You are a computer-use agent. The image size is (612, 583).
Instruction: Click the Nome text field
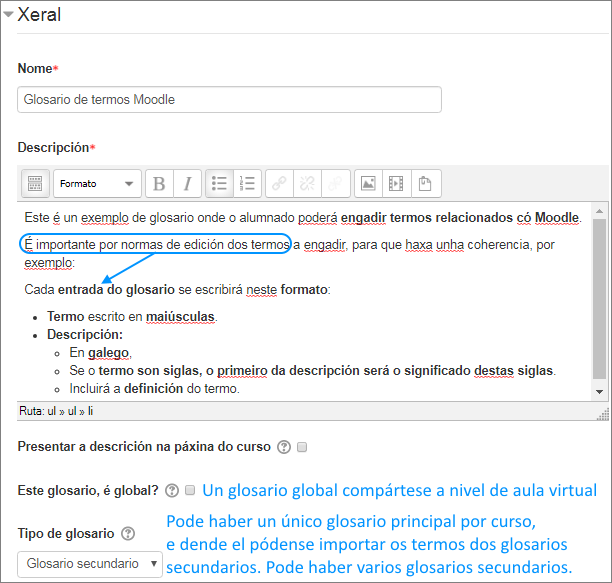tap(230, 100)
